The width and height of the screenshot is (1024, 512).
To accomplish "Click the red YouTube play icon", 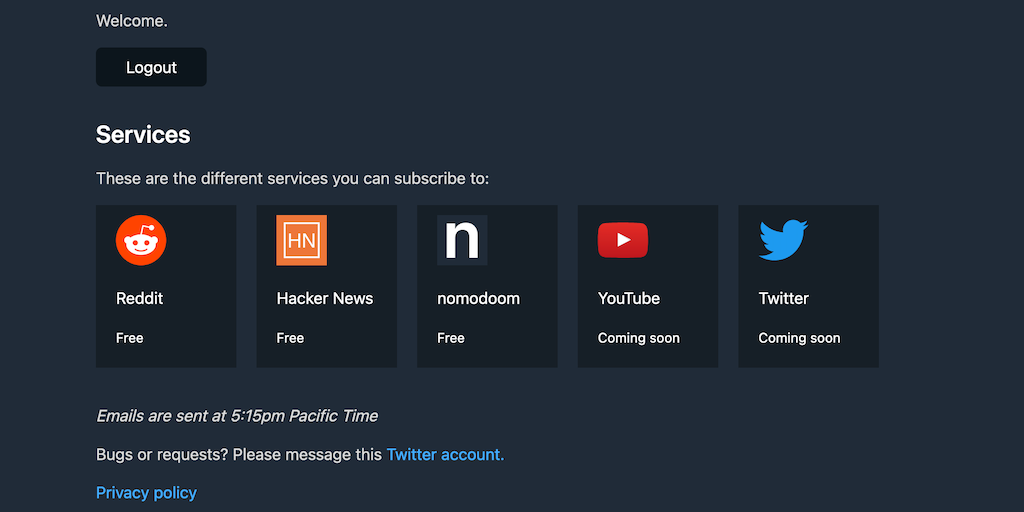I will 623,240.
